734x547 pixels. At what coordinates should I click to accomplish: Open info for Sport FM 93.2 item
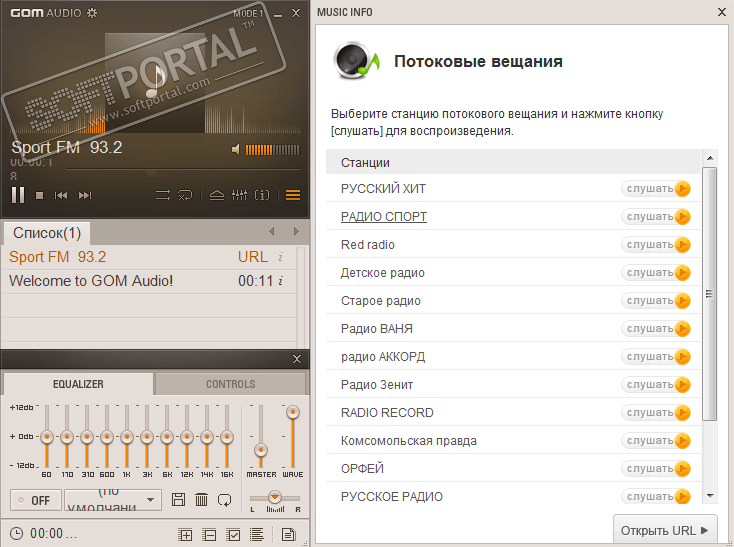tap(281, 257)
